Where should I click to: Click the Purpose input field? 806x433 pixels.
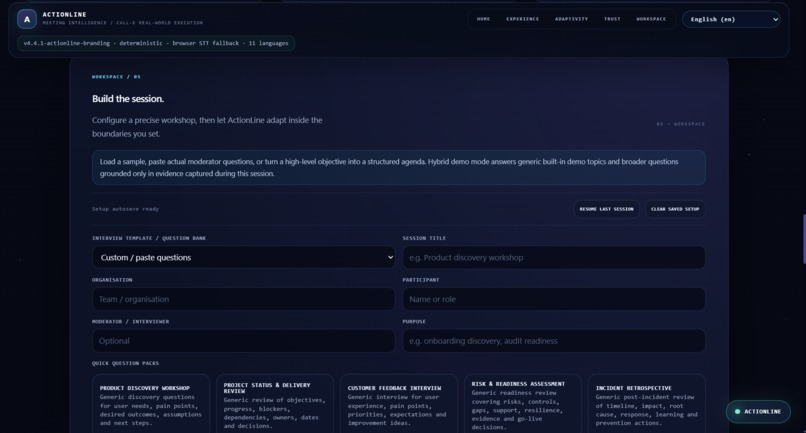[x=554, y=340]
